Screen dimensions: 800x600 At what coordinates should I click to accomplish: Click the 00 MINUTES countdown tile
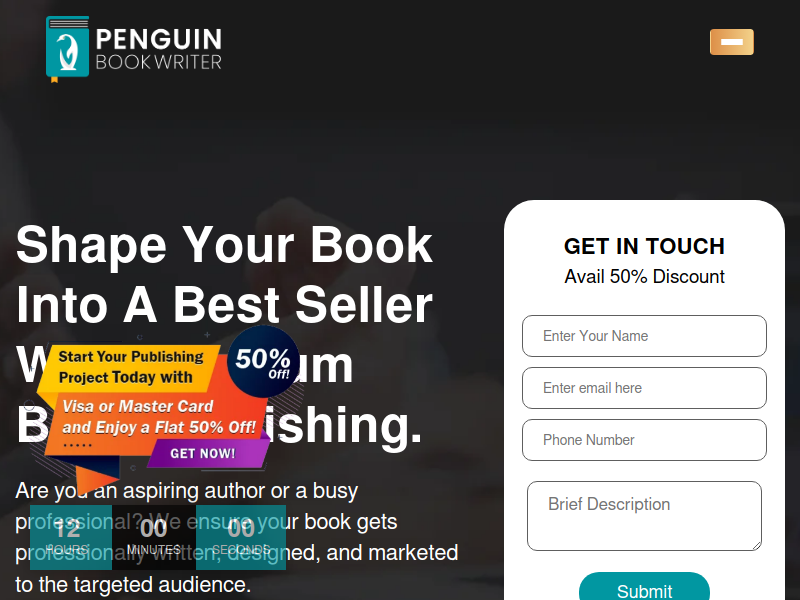[154, 537]
